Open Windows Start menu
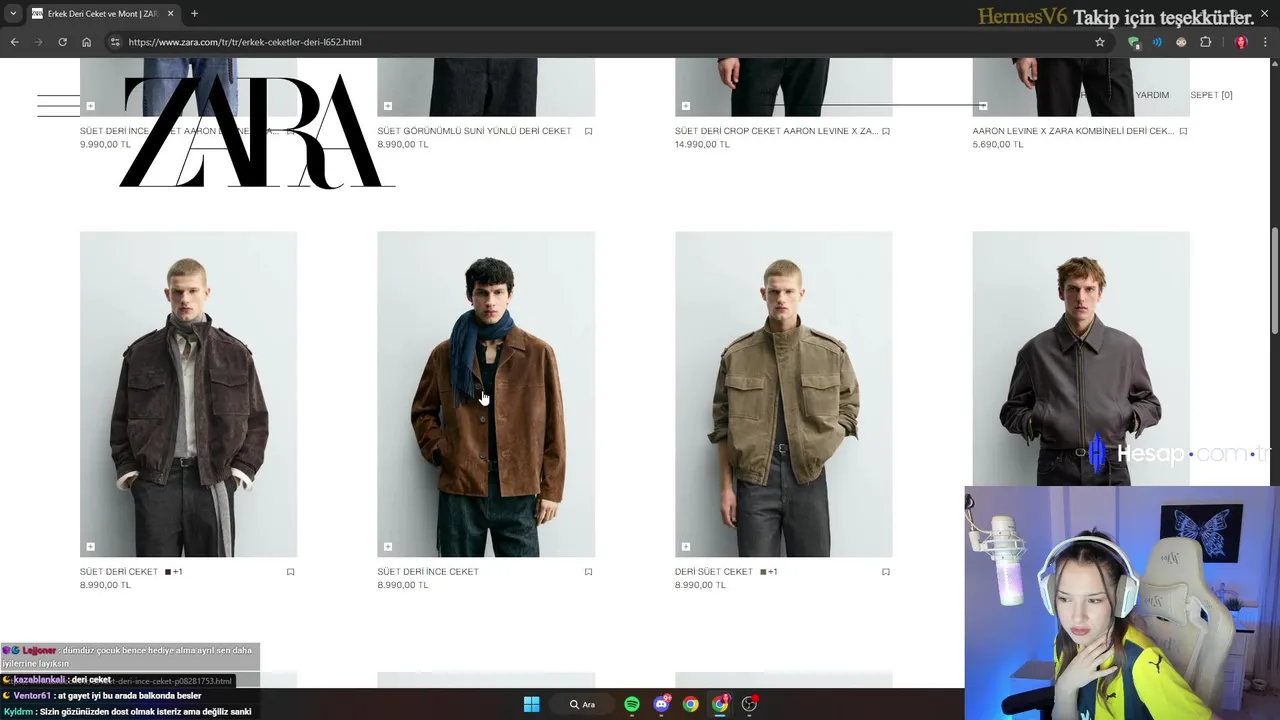The width and height of the screenshot is (1280, 720). (x=532, y=704)
